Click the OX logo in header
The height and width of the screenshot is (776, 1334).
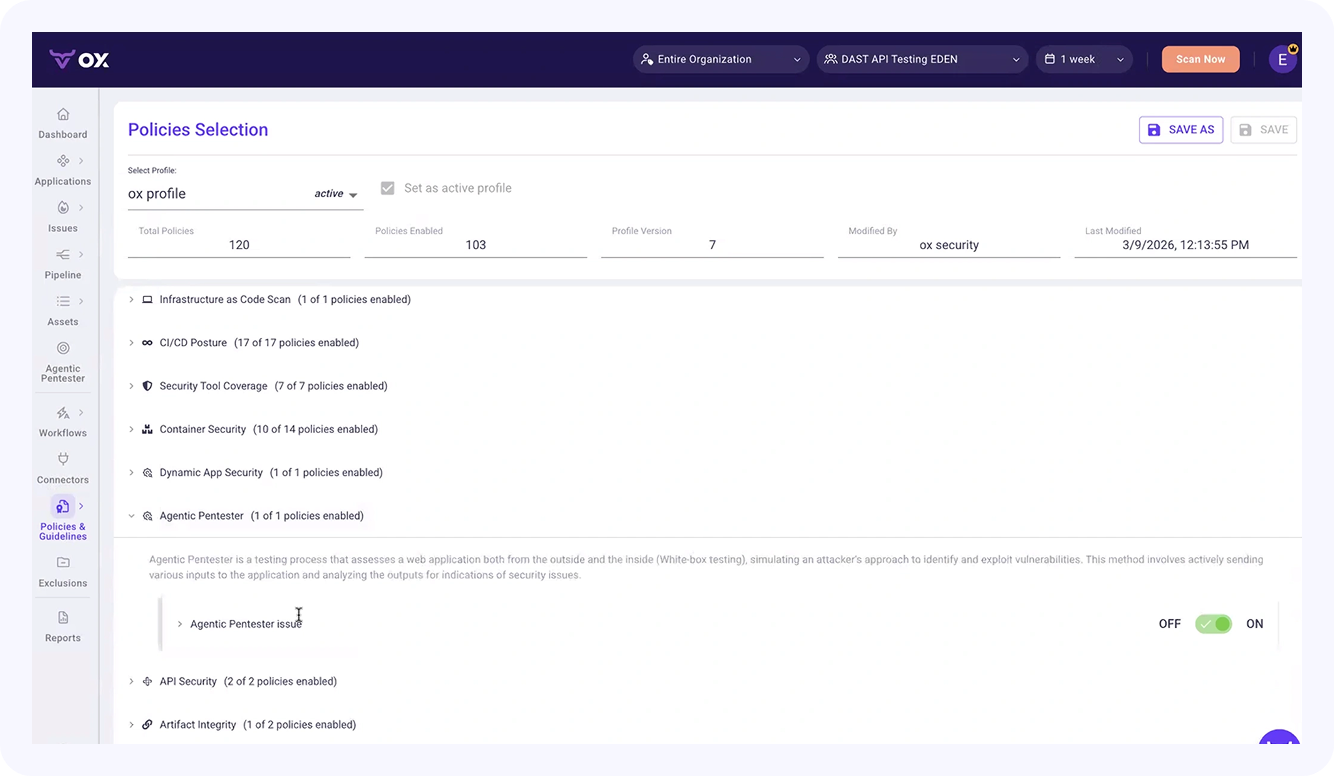[79, 60]
